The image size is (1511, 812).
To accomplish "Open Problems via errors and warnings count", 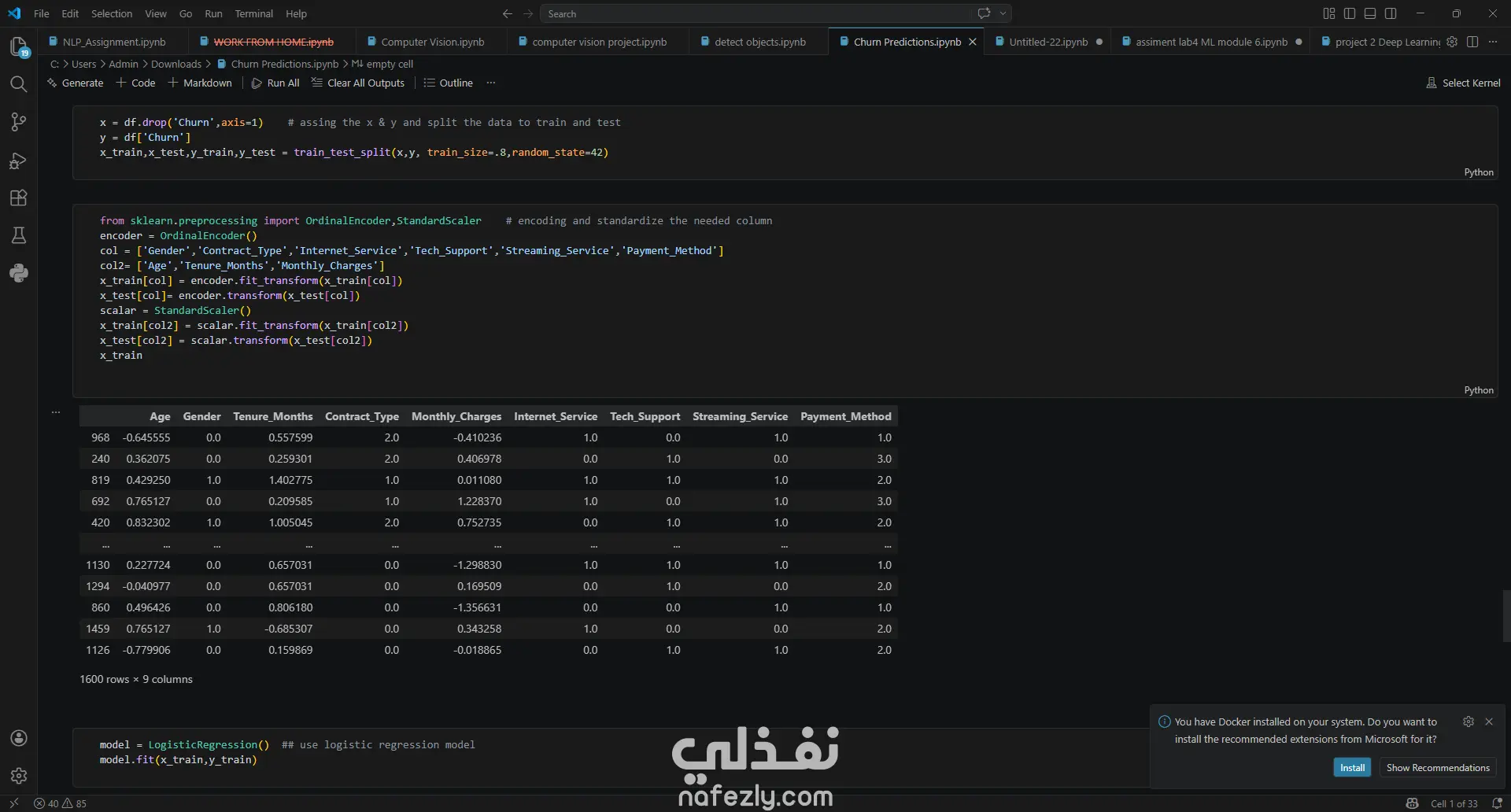I will [x=61, y=803].
